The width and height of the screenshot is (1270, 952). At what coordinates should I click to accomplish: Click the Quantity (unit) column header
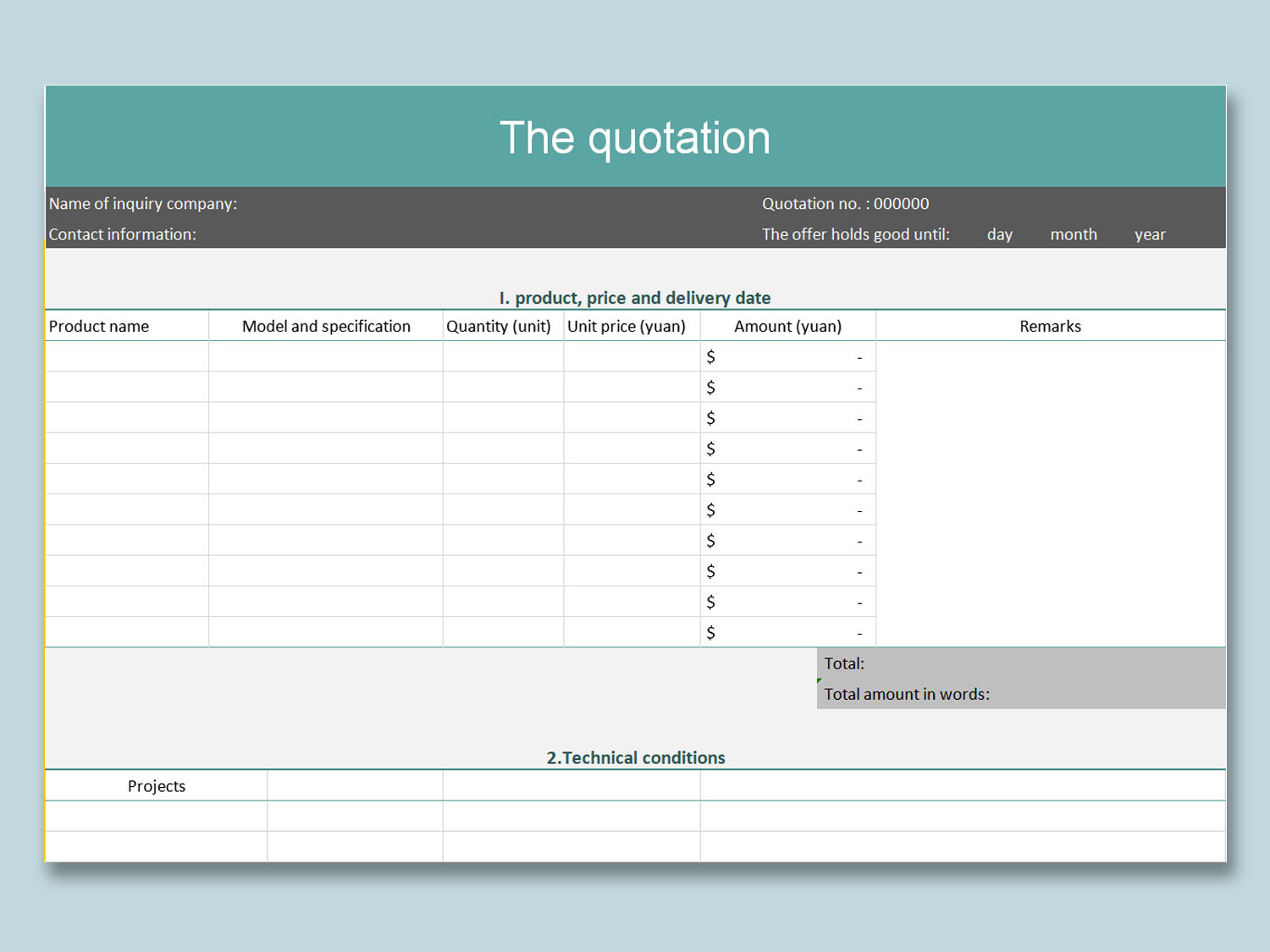click(x=500, y=326)
